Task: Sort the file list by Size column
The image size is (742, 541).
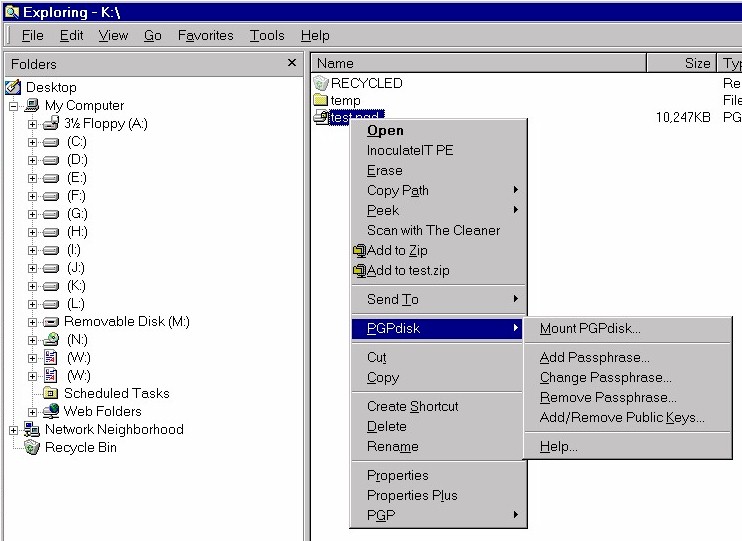Action: pos(681,63)
